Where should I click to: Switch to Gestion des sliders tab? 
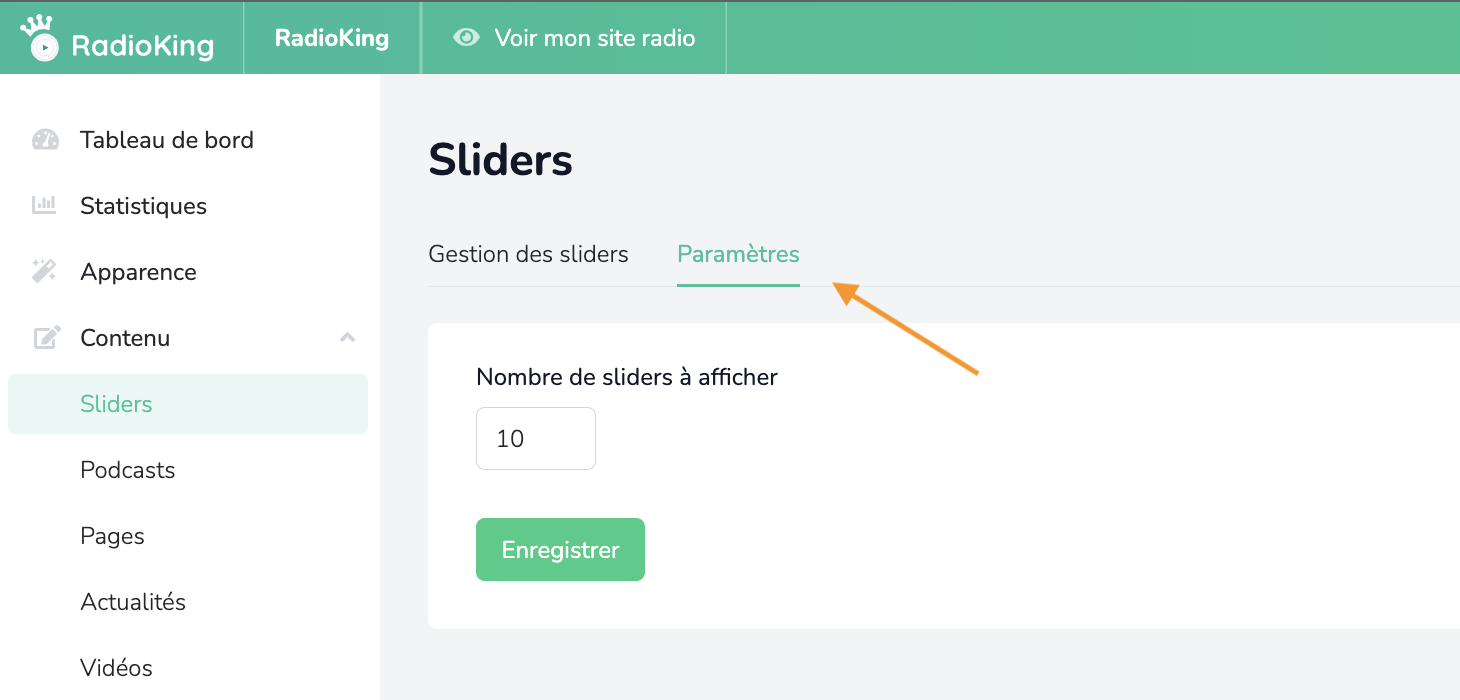pyautogui.click(x=528, y=254)
